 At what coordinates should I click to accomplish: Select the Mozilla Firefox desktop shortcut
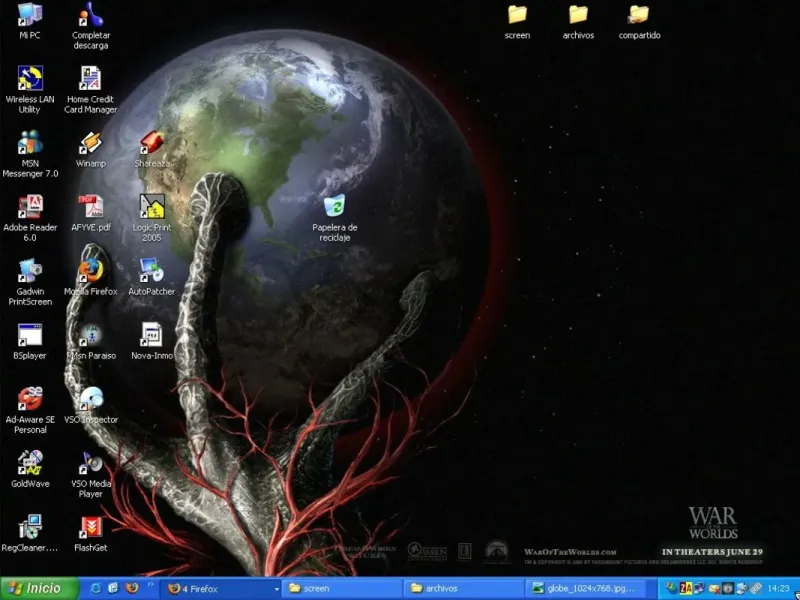(x=91, y=278)
